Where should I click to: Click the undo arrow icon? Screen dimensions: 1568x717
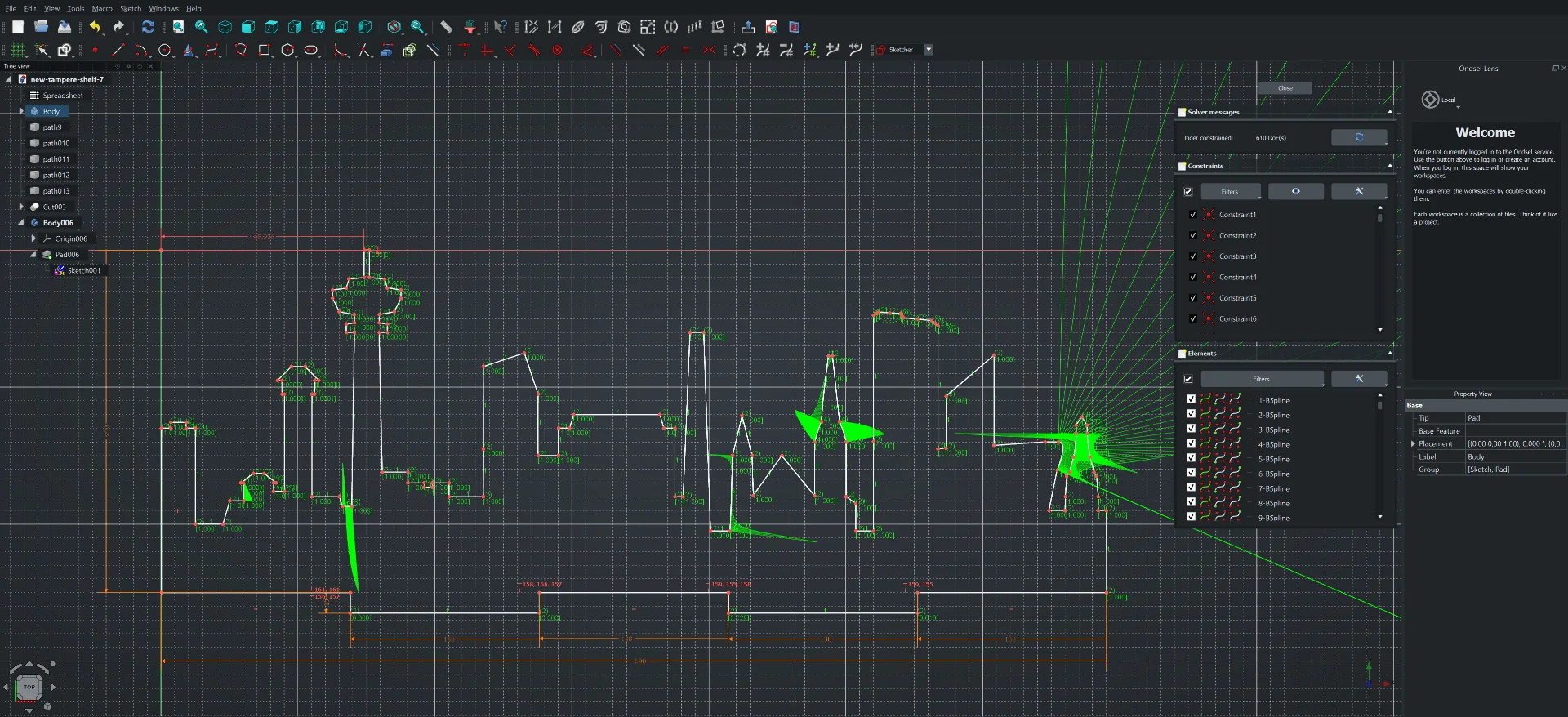tap(96, 27)
